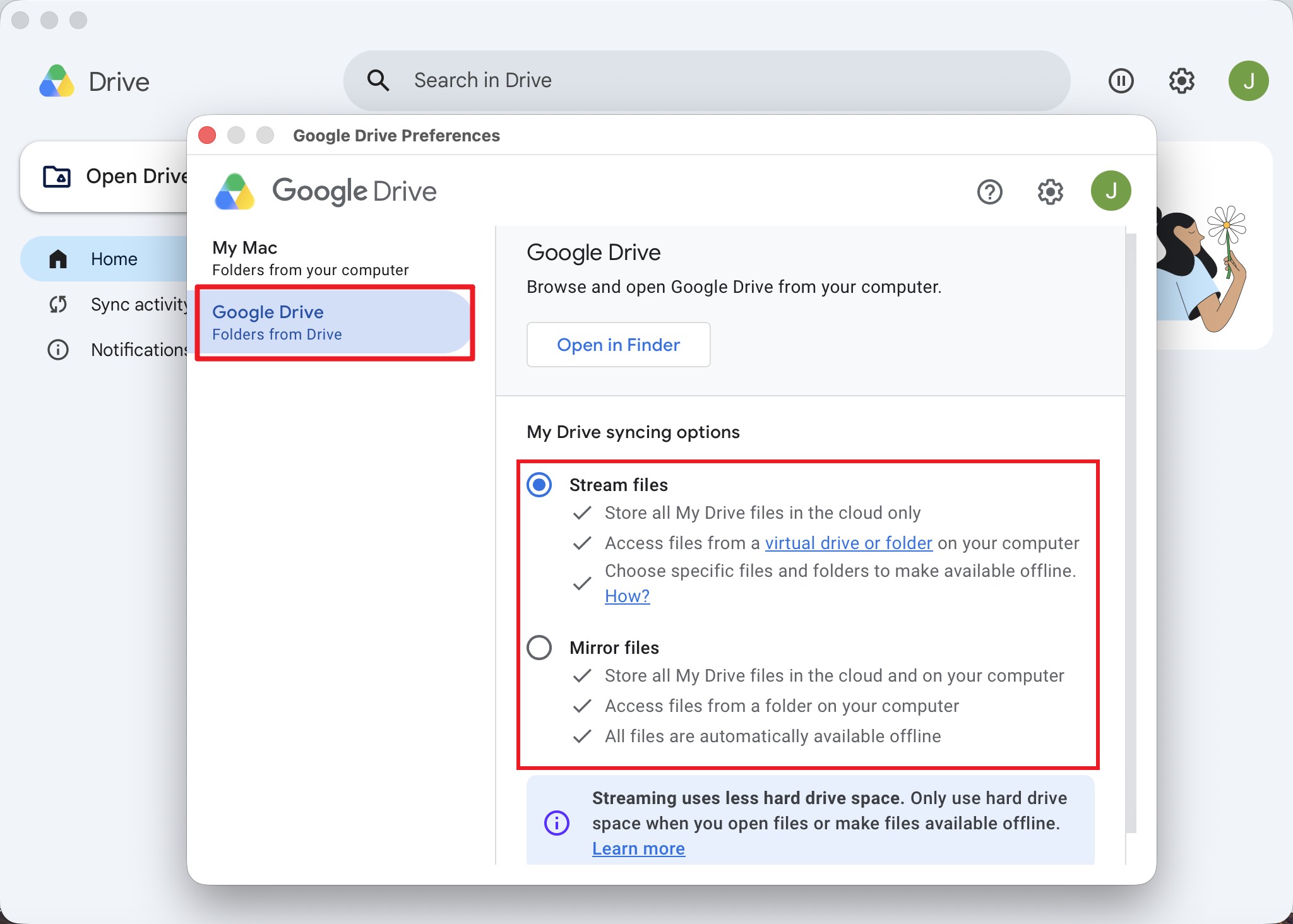Click the How? link

click(627, 596)
